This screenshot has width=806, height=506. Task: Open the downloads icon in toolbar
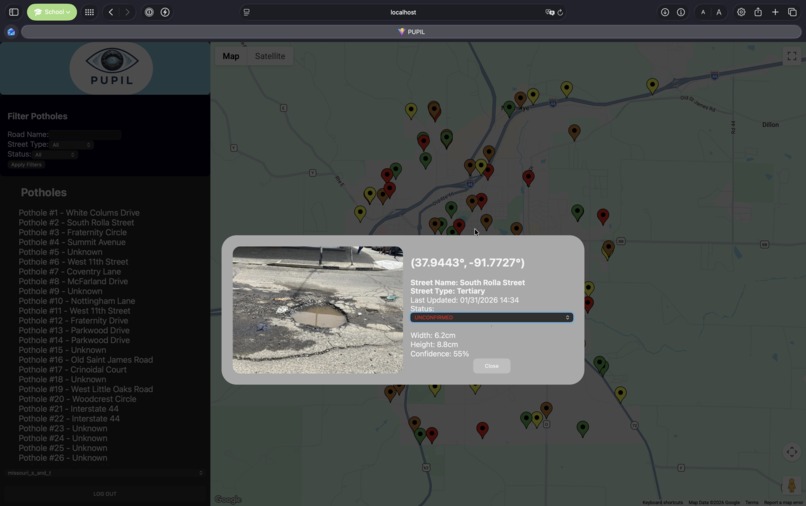click(x=665, y=12)
